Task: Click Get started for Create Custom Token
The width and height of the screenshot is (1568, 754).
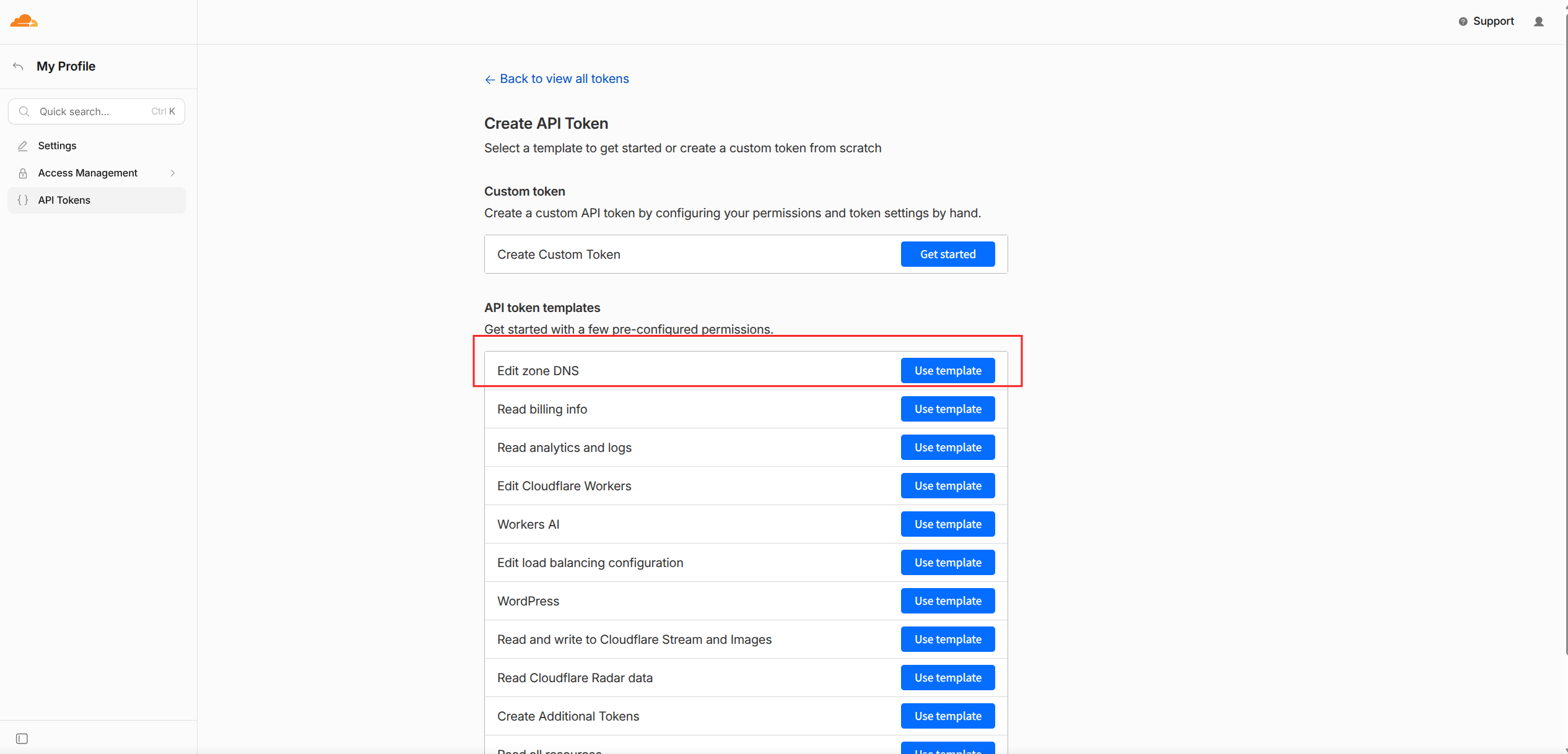Action: 947,254
